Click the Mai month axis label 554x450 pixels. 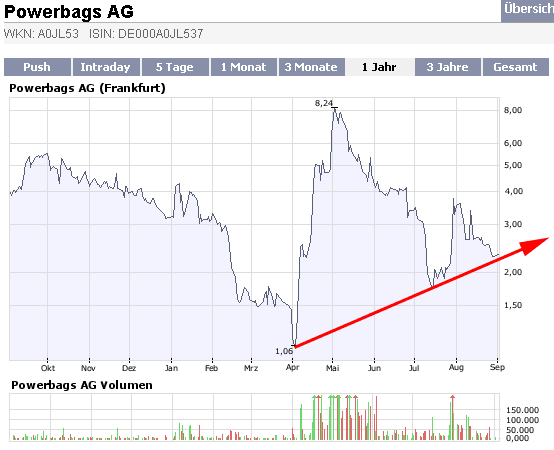pyautogui.click(x=332, y=368)
